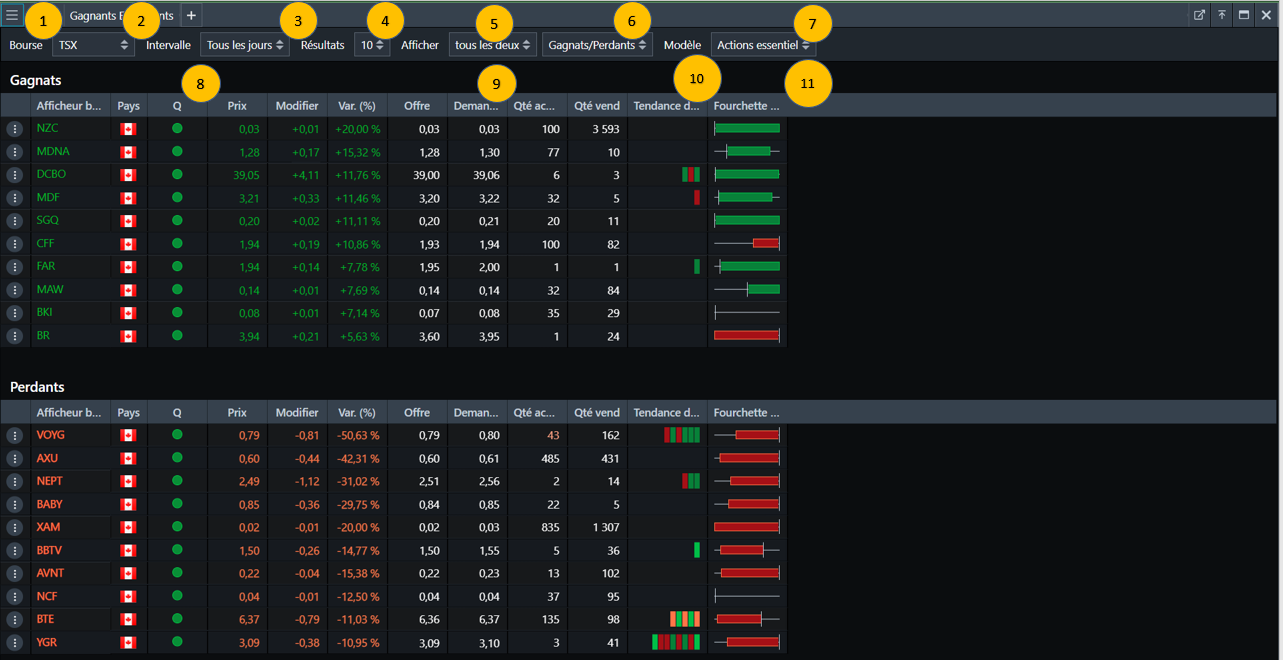Click the MDNA ticker symbol link
The image size is (1283, 660).
click(52, 152)
